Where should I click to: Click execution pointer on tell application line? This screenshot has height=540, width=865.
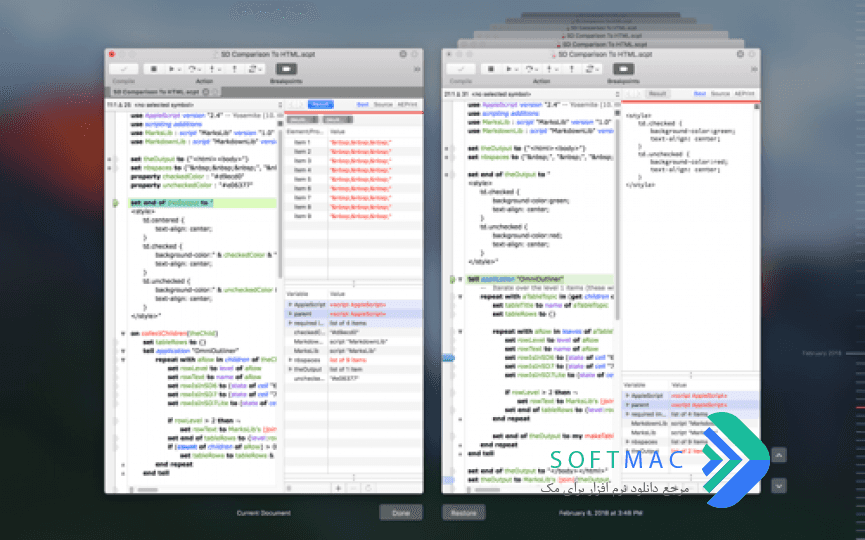pyautogui.click(x=452, y=280)
